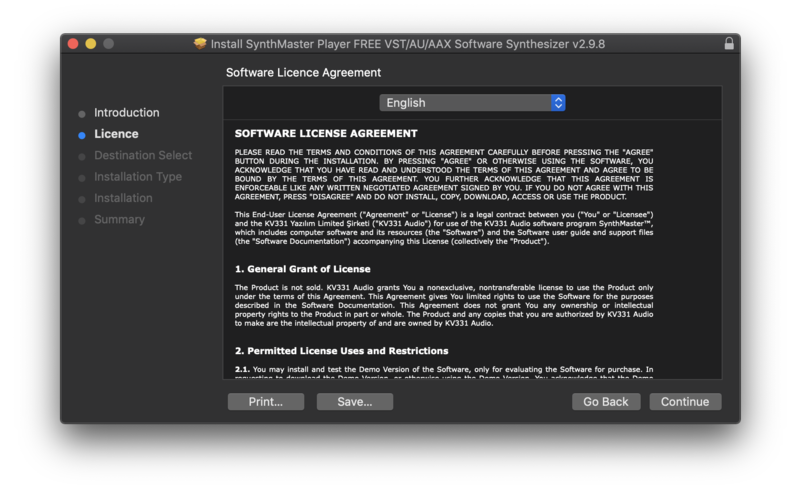Continue to the next installer step
This screenshot has width=800, height=493.
pos(685,402)
